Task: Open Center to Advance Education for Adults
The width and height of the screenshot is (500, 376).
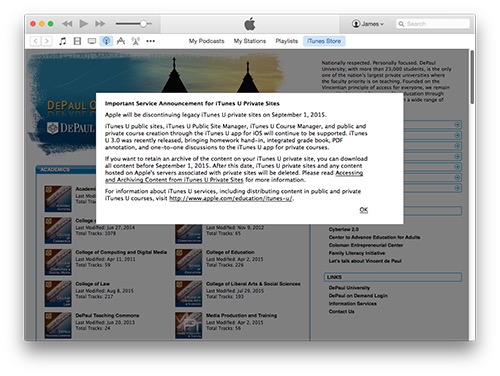Action: 374,237
